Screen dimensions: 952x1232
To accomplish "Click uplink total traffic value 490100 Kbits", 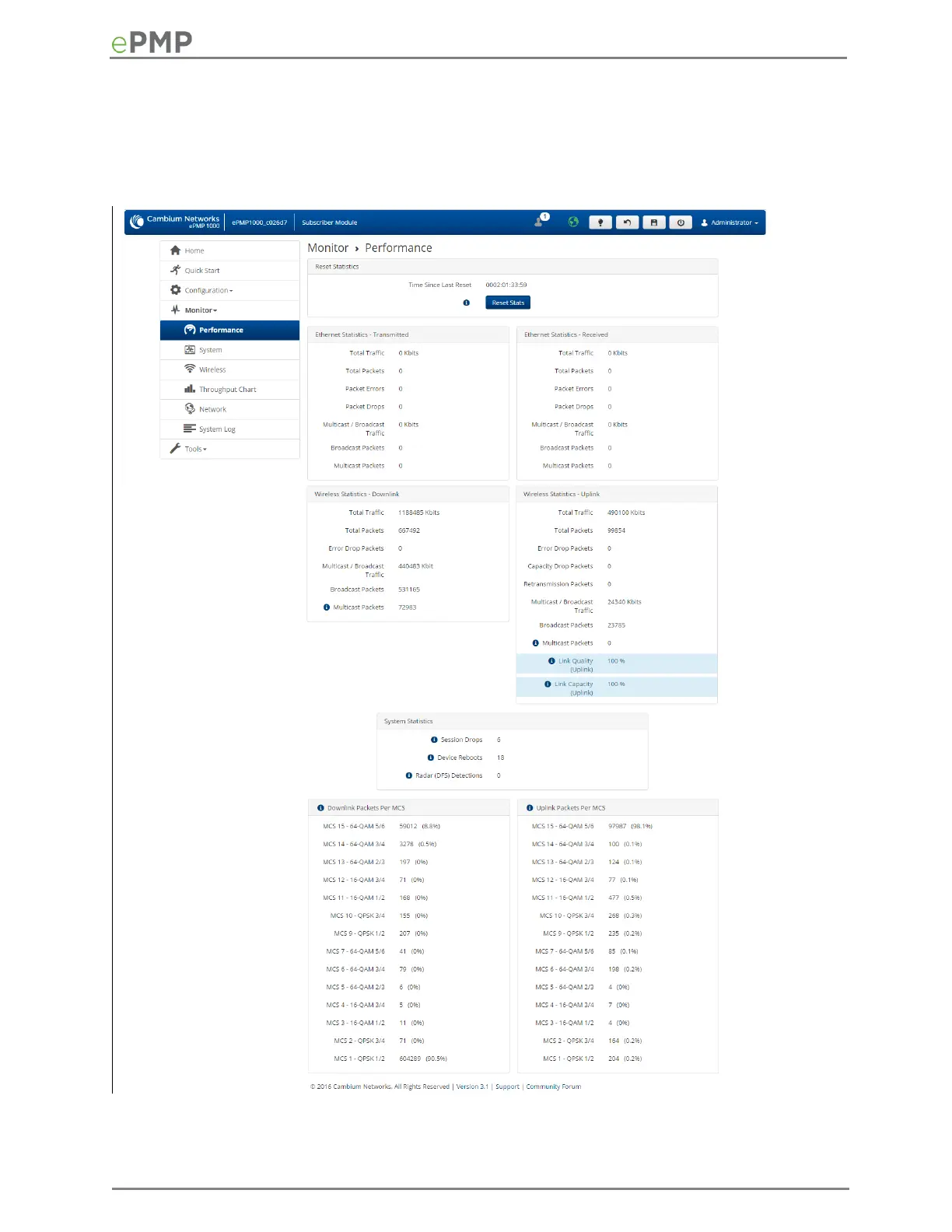I will (x=626, y=513).
